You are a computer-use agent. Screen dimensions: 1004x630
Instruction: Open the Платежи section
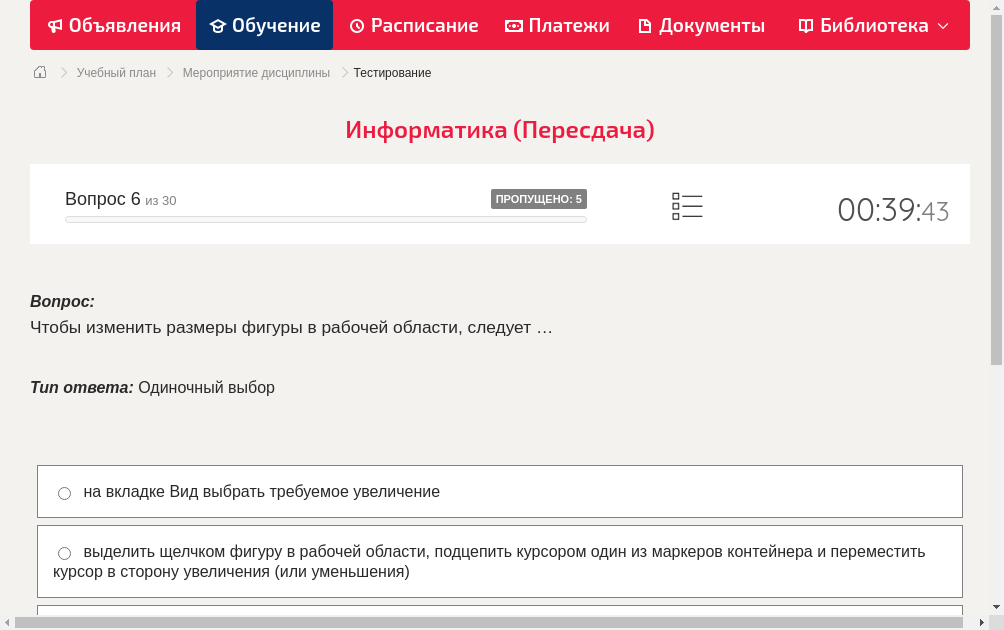[557, 25]
